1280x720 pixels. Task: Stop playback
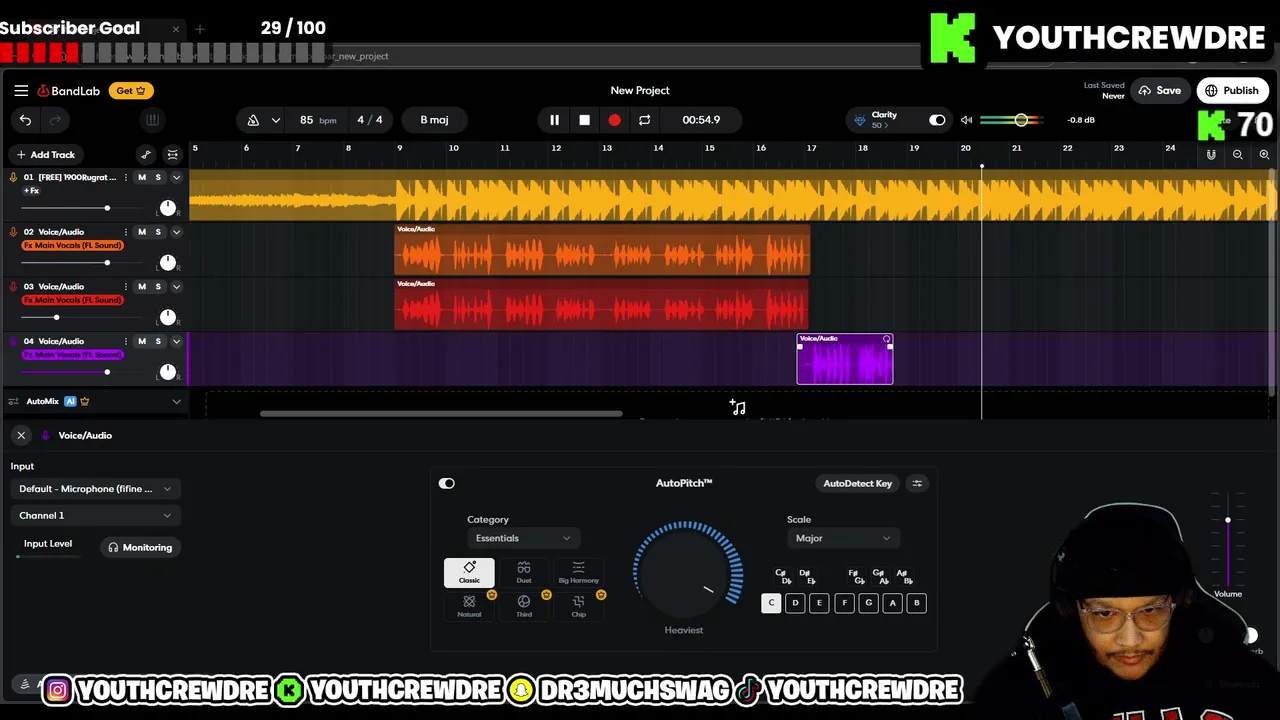tap(584, 120)
